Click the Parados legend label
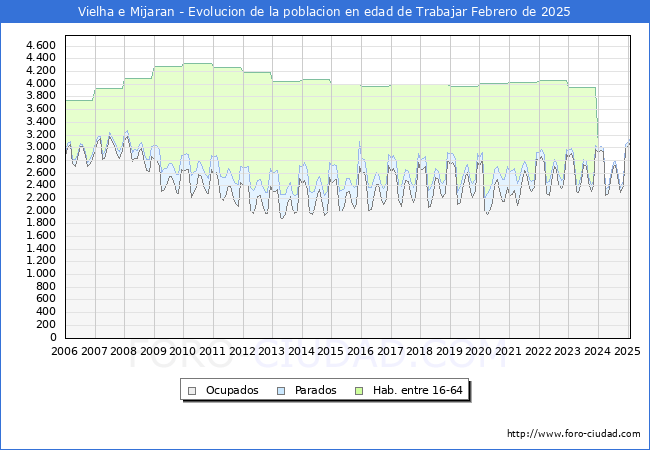650x450 pixels. pyautogui.click(x=315, y=390)
